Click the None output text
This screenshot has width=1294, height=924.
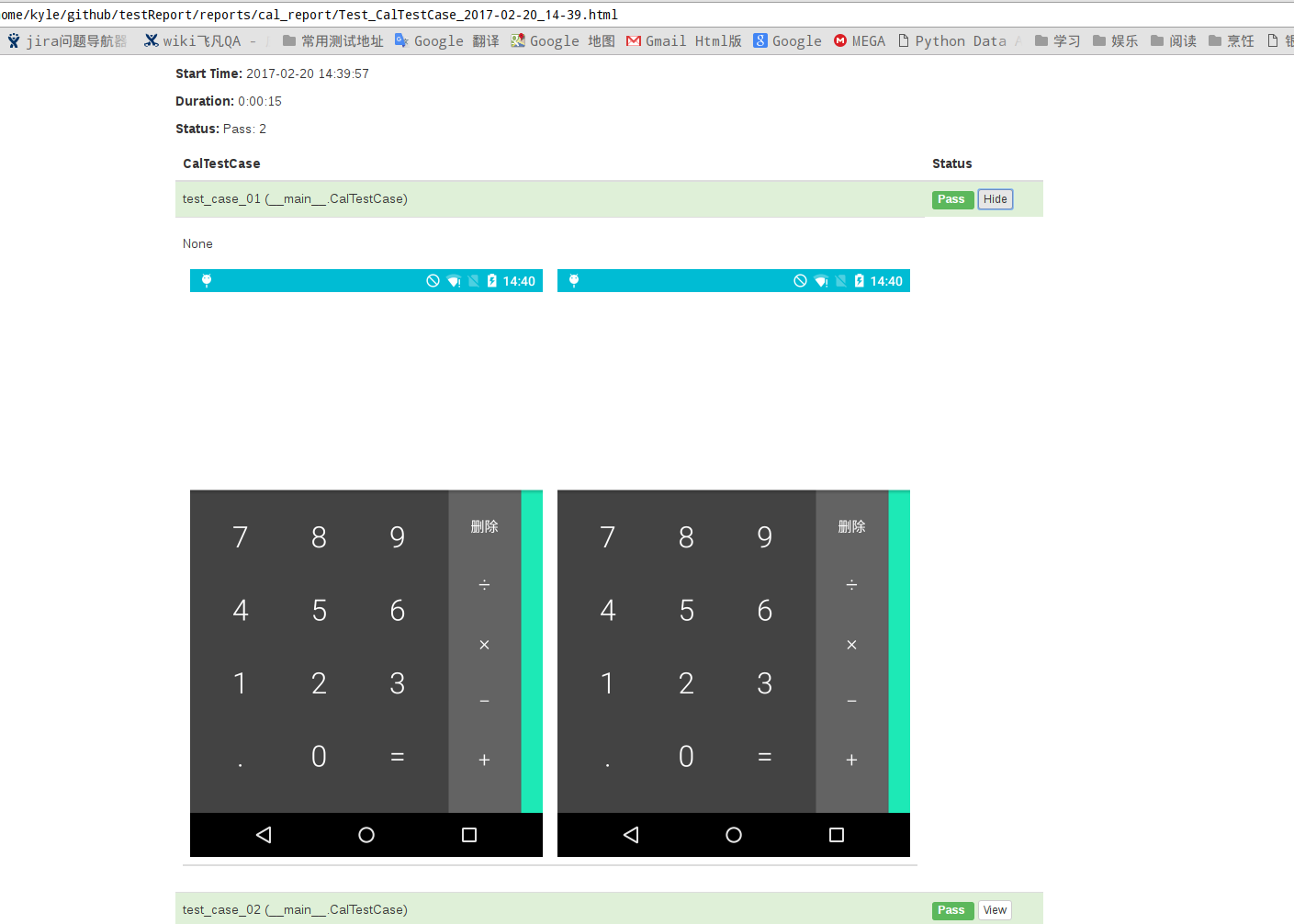tap(197, 243)
